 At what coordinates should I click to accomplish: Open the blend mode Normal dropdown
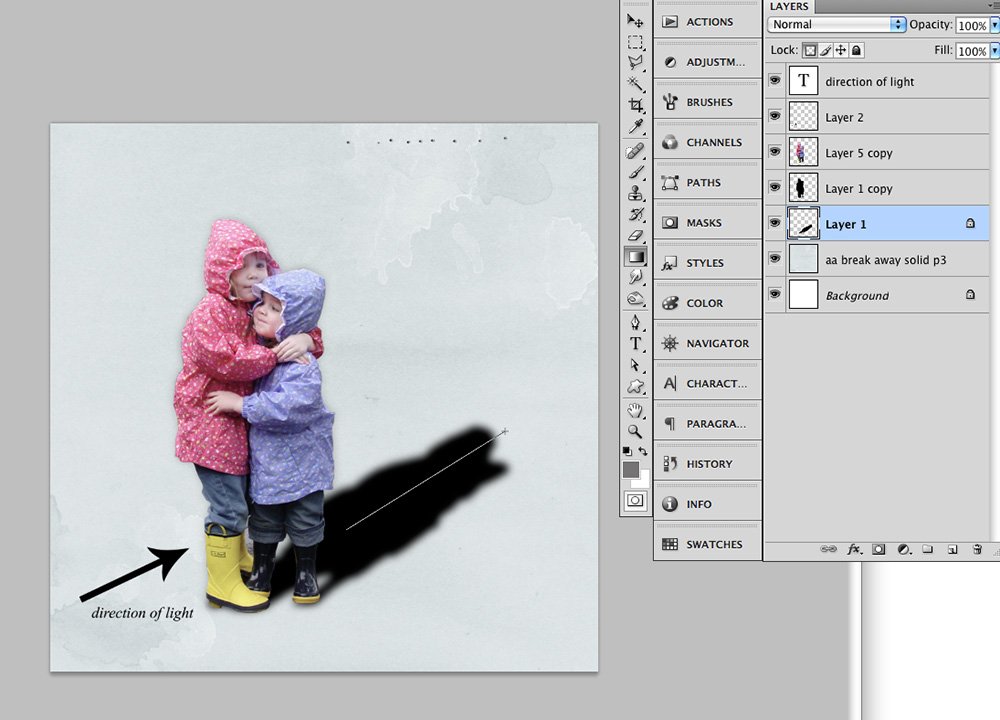click(837, 24)
